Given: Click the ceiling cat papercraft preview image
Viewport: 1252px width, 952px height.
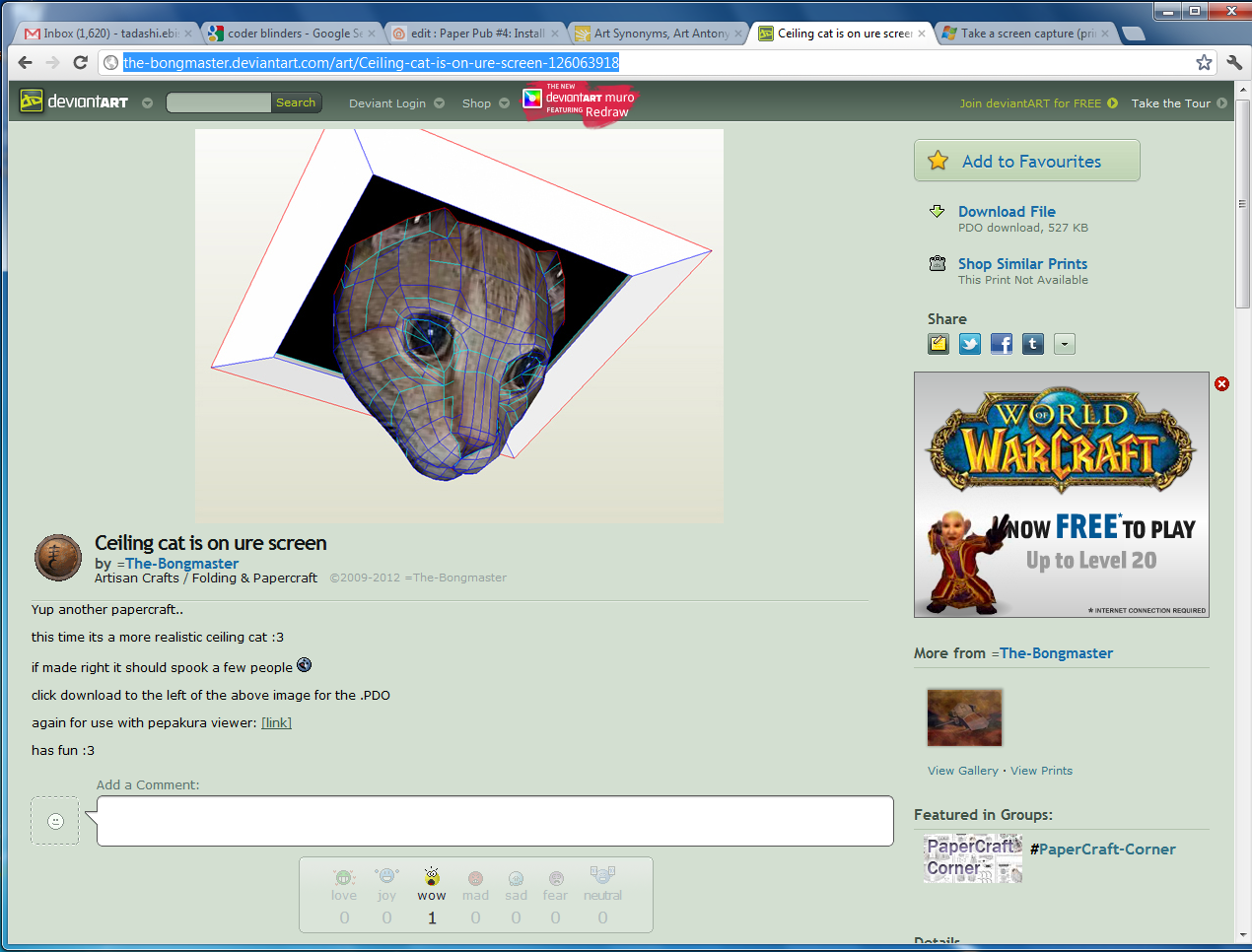Looking at the screenshot, I should point(458,325).
